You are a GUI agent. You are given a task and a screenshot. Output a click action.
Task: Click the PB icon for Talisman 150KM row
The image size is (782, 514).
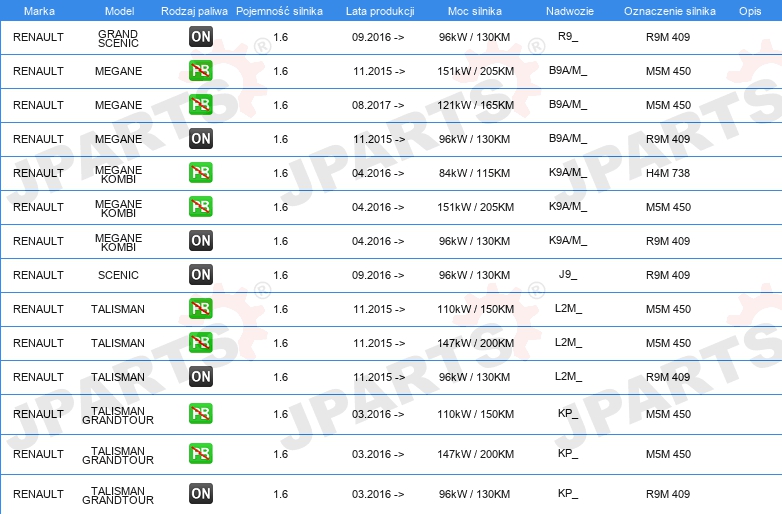[200, 308]
